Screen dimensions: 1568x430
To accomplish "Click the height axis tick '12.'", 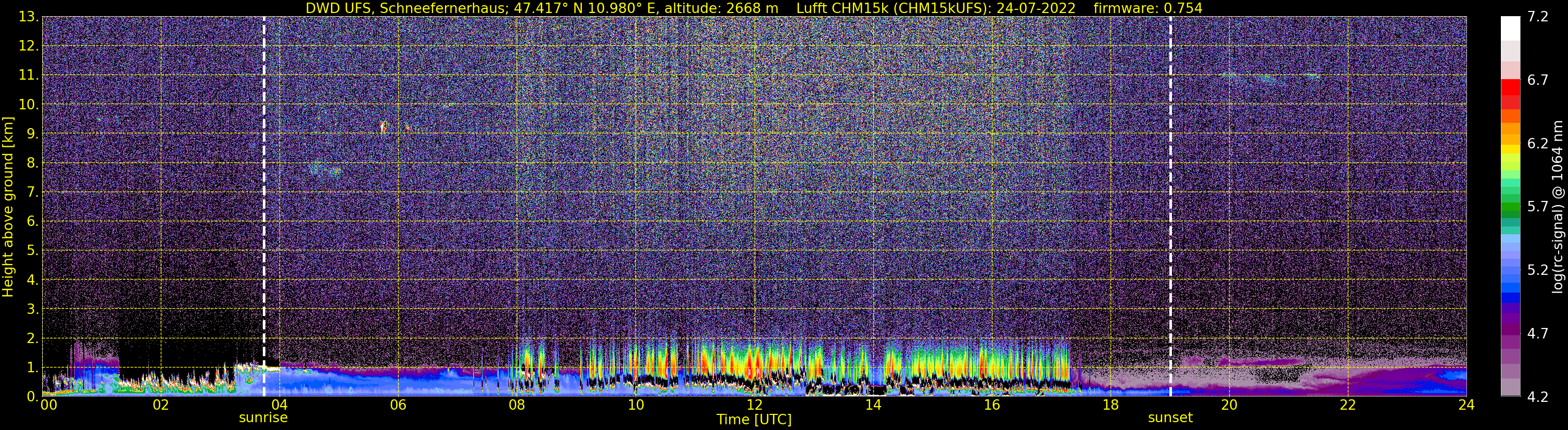I will 29,46.
